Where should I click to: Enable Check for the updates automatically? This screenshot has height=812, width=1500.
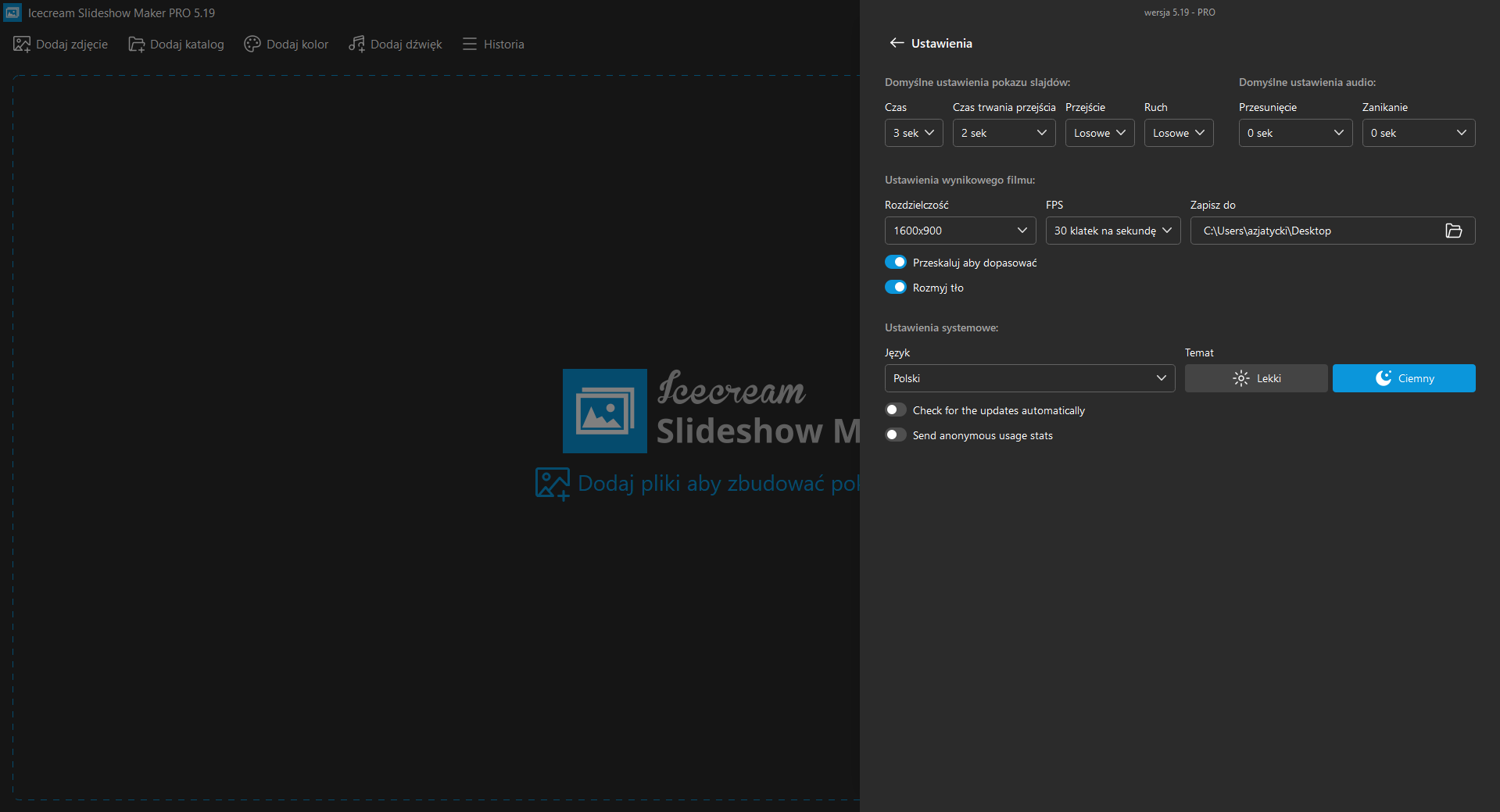[896, 410]
